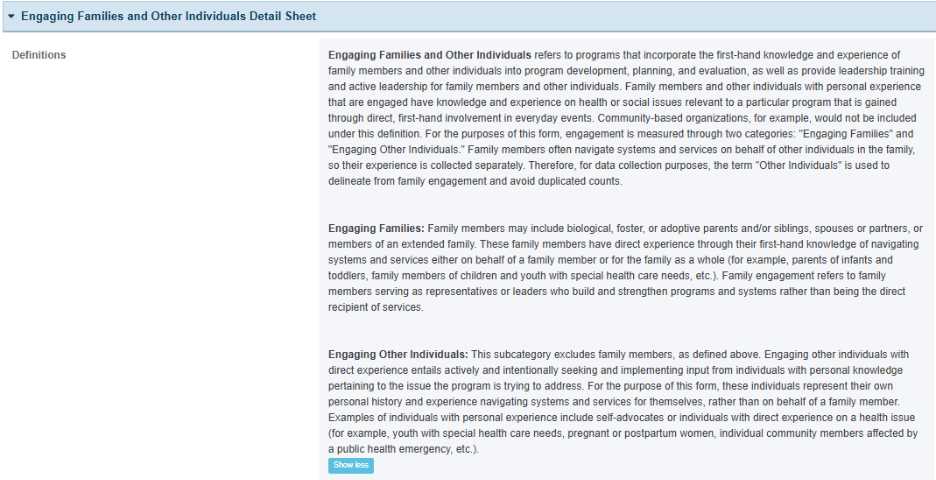The height and width of the screenshot is (480, 936).
Task: Click the text recipient of services
Action: 375,307
